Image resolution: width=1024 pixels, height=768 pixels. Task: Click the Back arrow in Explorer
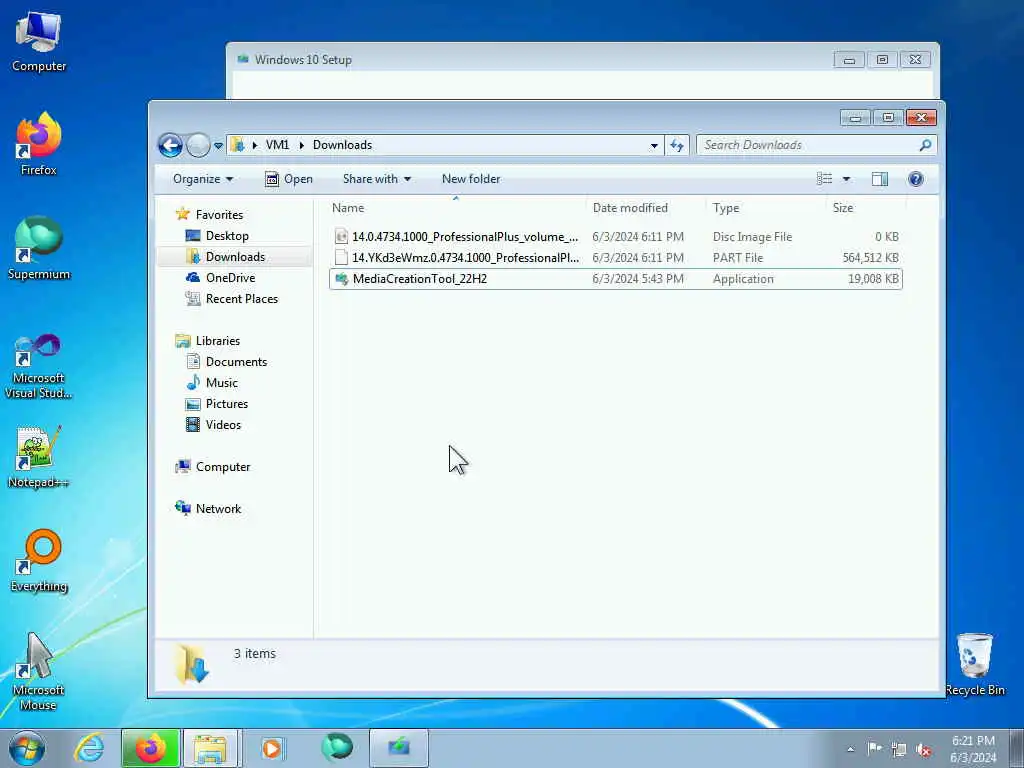[x=170, y=145]
